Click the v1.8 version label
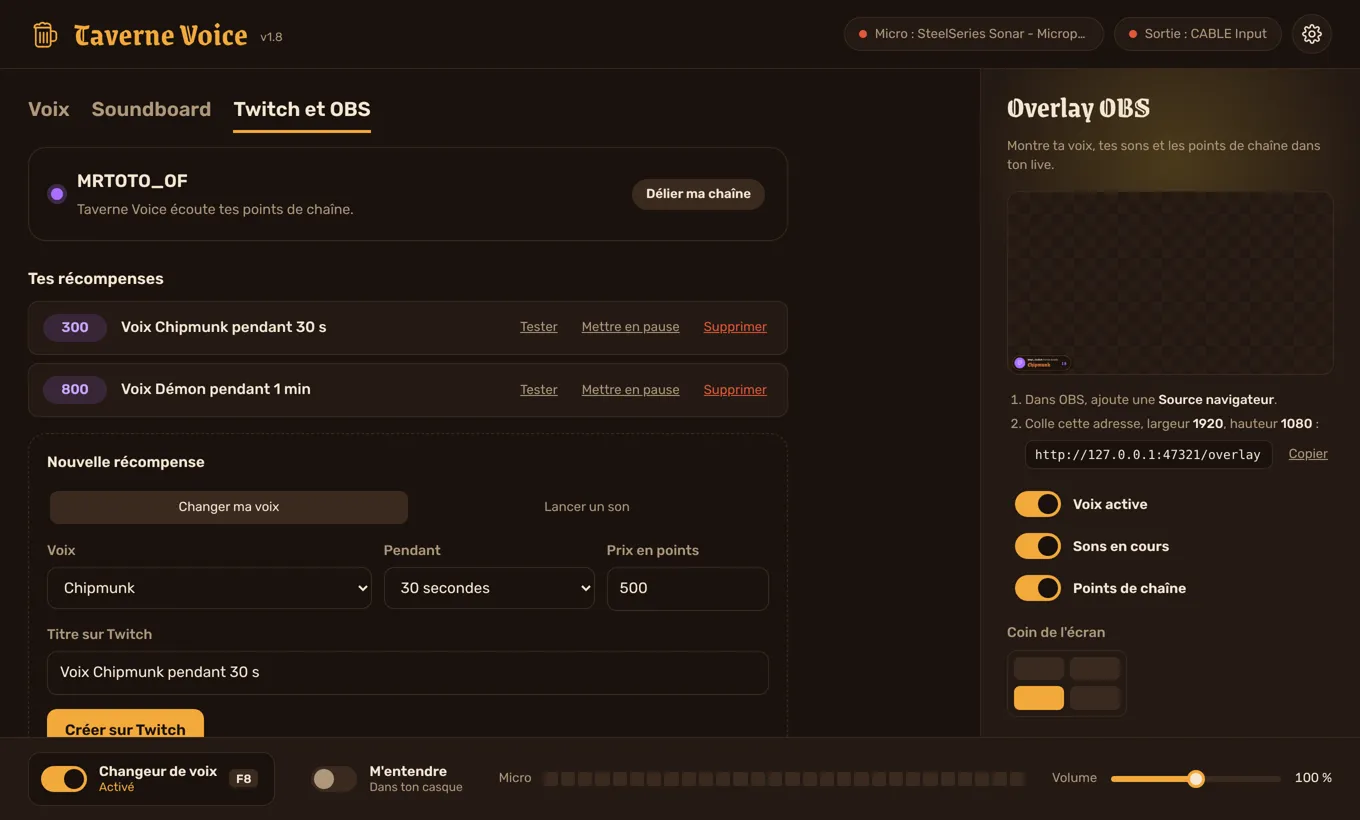Image resolution: width=1360 pixels, height=820 pixels. coord(271,37)
